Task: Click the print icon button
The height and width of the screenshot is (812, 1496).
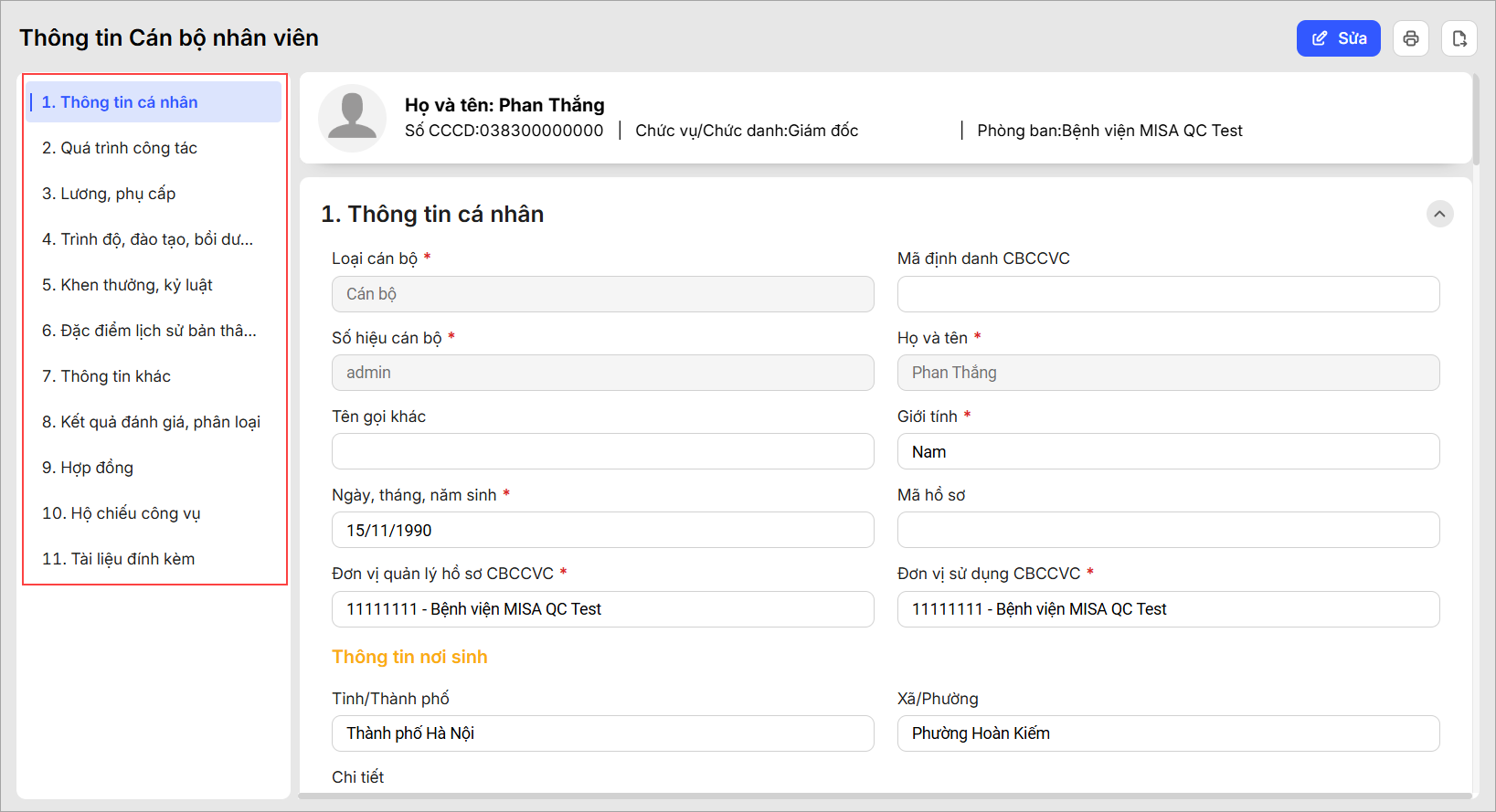Action: coord(1411,38)
